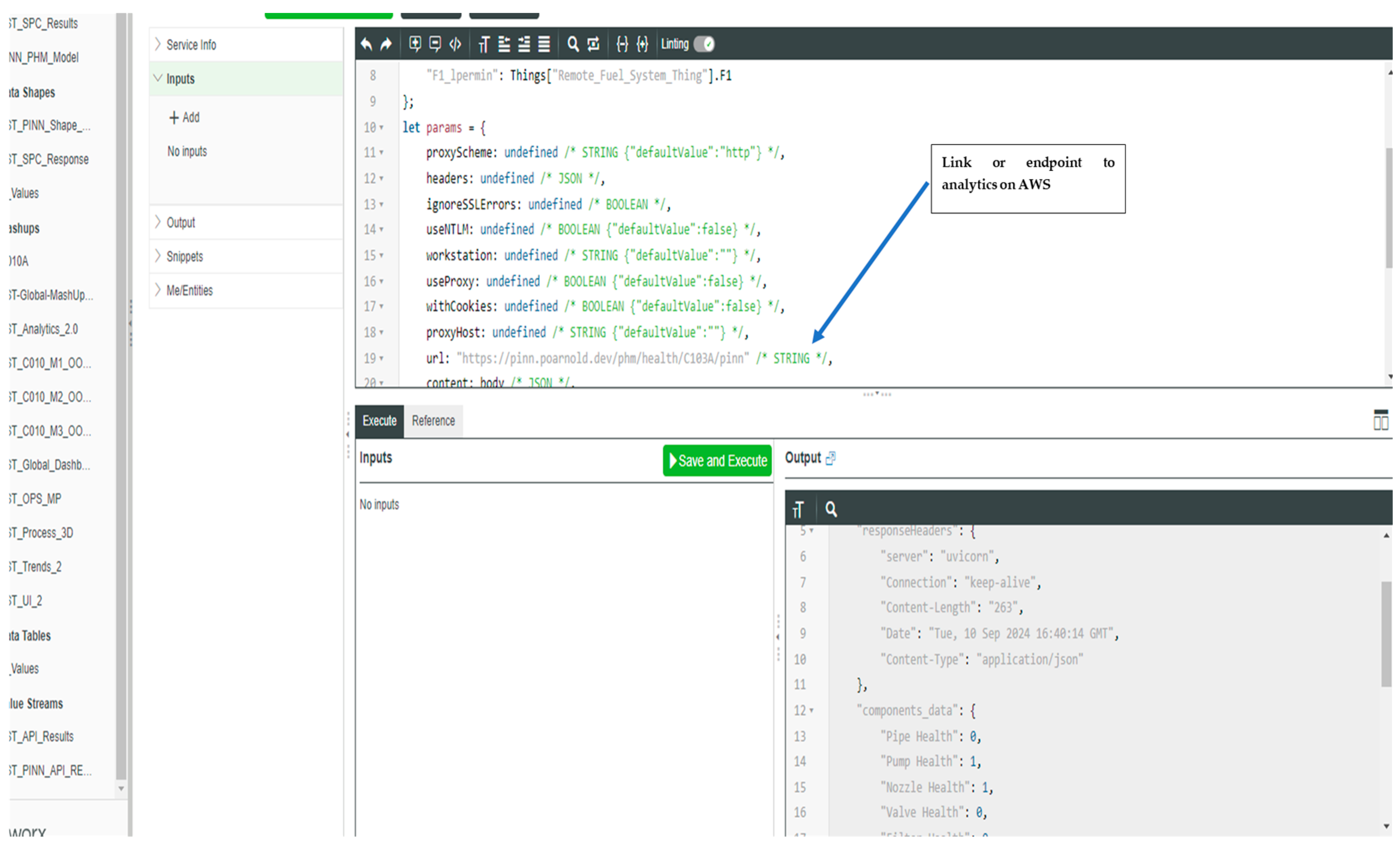Select the Data Shapes sidebar heading
1400x847 pixels.
point(32,92)
